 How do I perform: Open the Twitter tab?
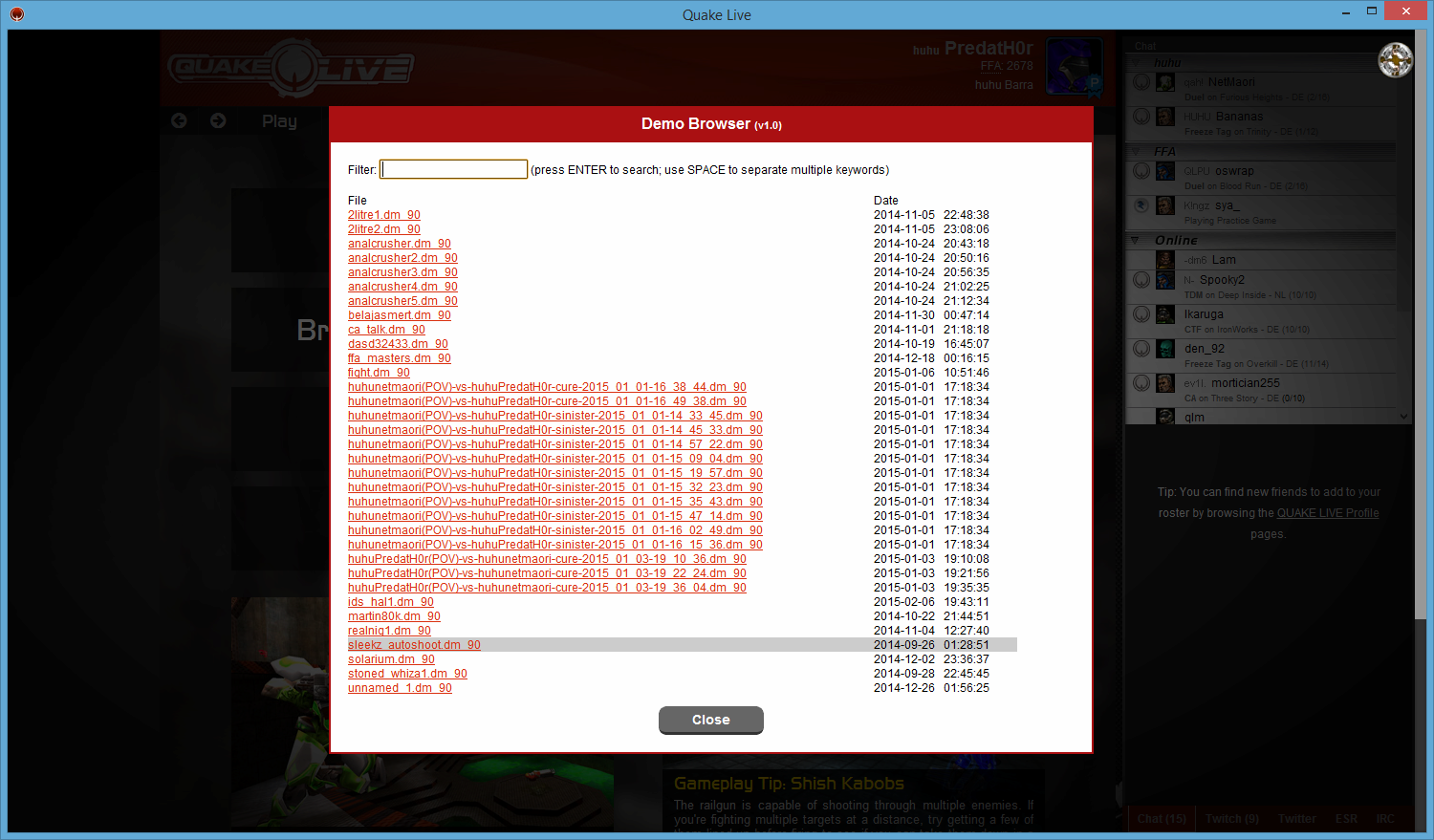coord(1296,819)
